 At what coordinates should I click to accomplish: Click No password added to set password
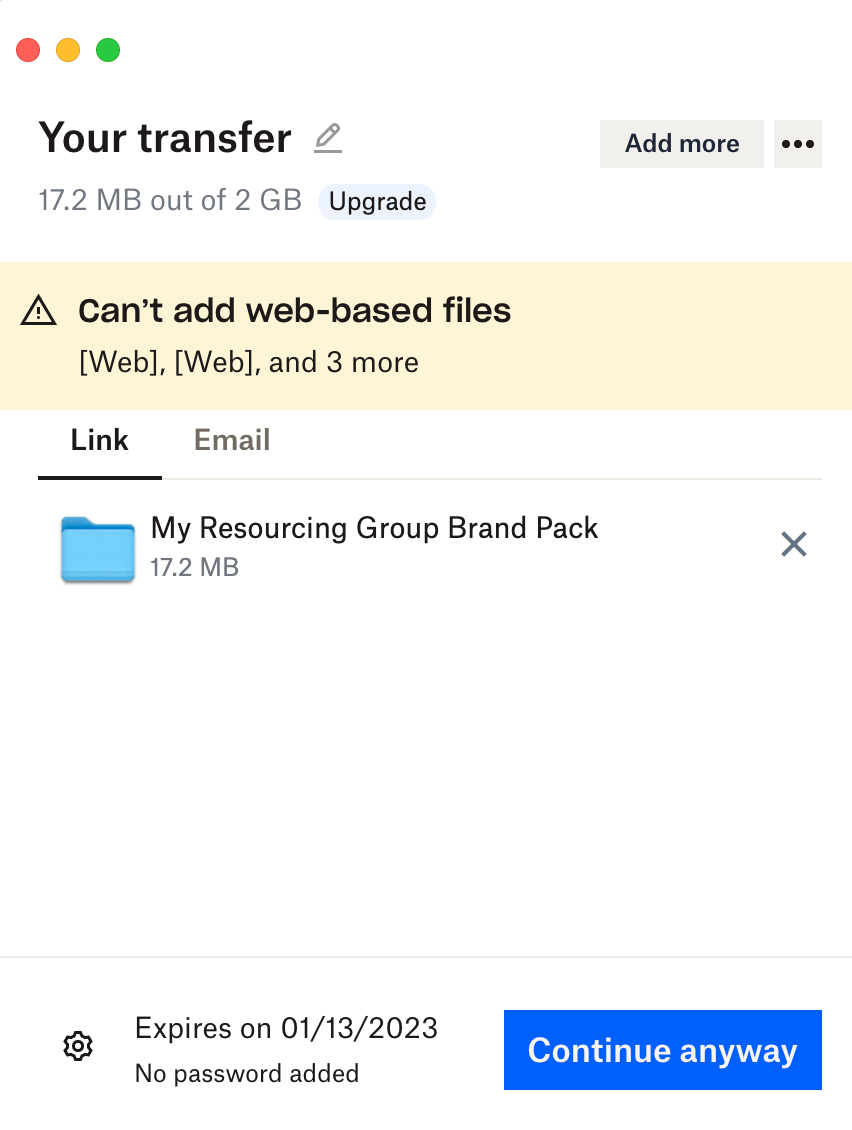(x=247, y=1073)
